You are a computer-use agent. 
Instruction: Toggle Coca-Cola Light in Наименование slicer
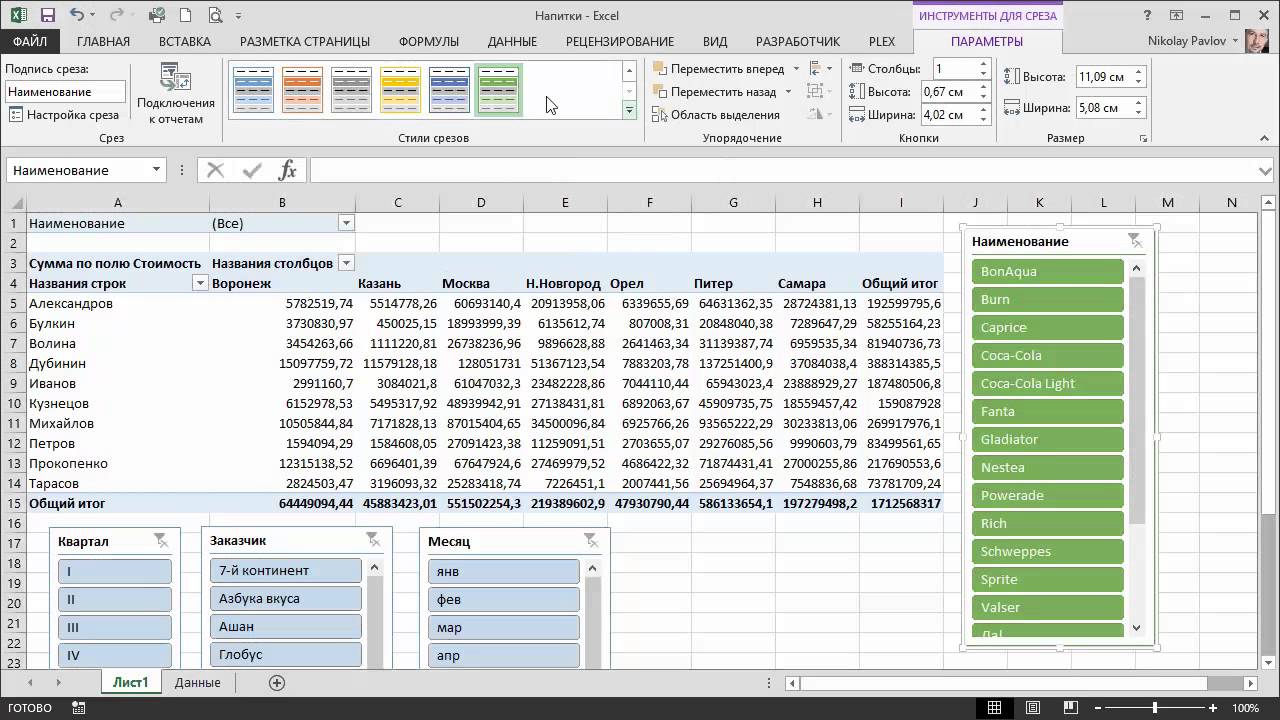click(x=1047, y=383)
